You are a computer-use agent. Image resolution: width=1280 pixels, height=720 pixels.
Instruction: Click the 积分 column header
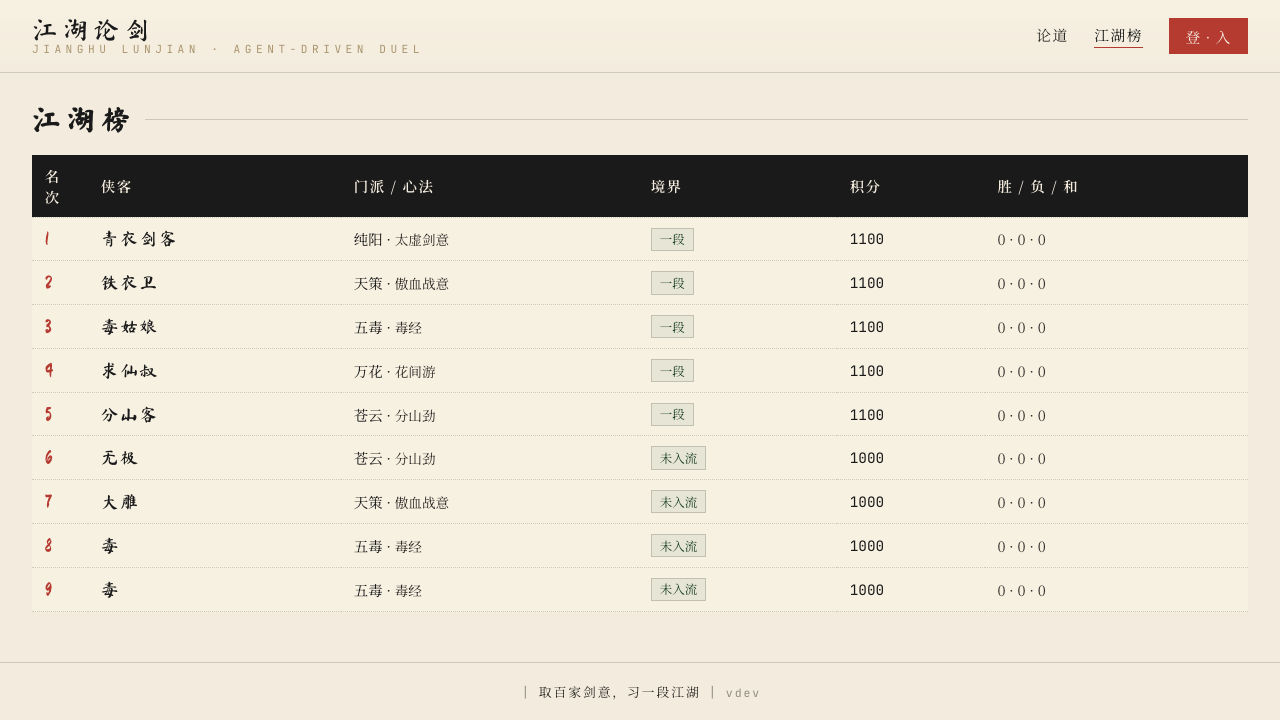[x=865, y=187]
